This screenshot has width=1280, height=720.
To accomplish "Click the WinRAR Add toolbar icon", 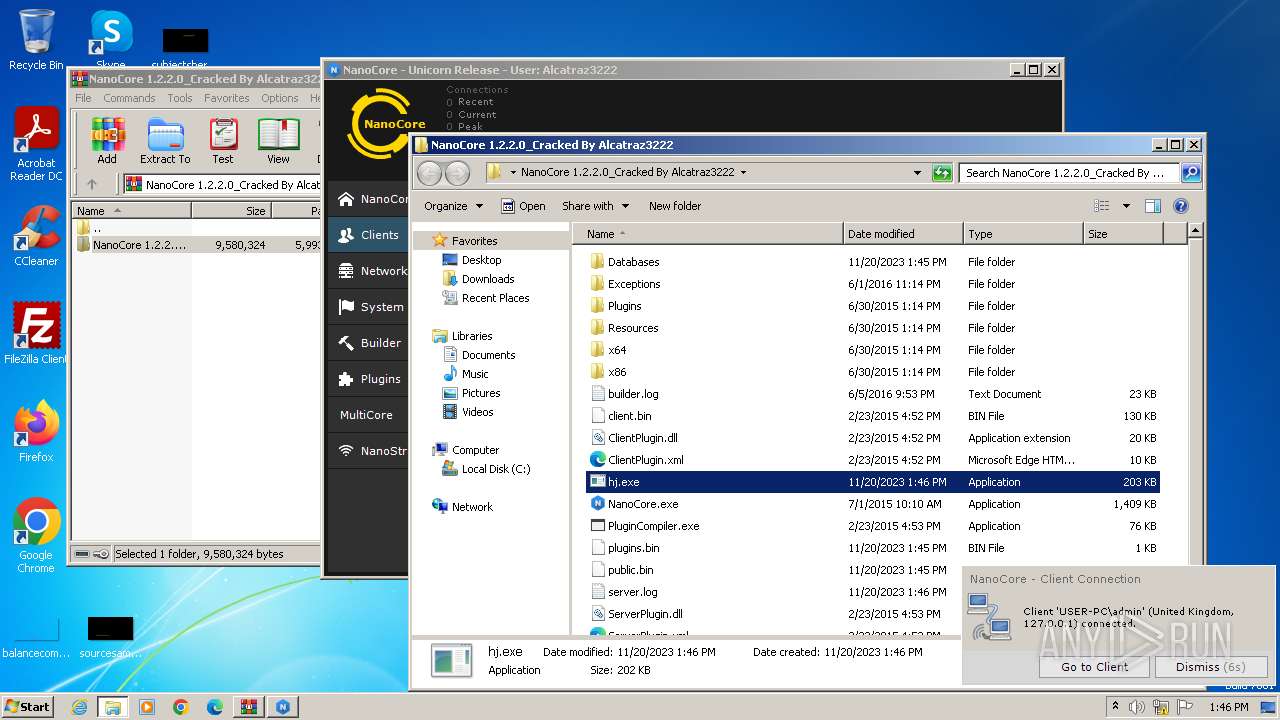I will tap(107, 141).
